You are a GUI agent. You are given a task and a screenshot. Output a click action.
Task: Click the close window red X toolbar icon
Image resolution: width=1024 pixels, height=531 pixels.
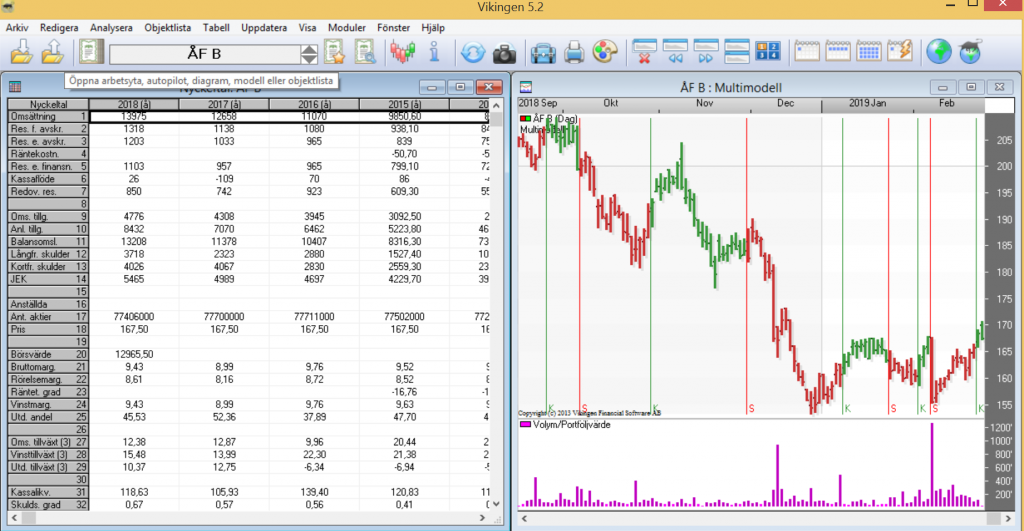[645, 52]
